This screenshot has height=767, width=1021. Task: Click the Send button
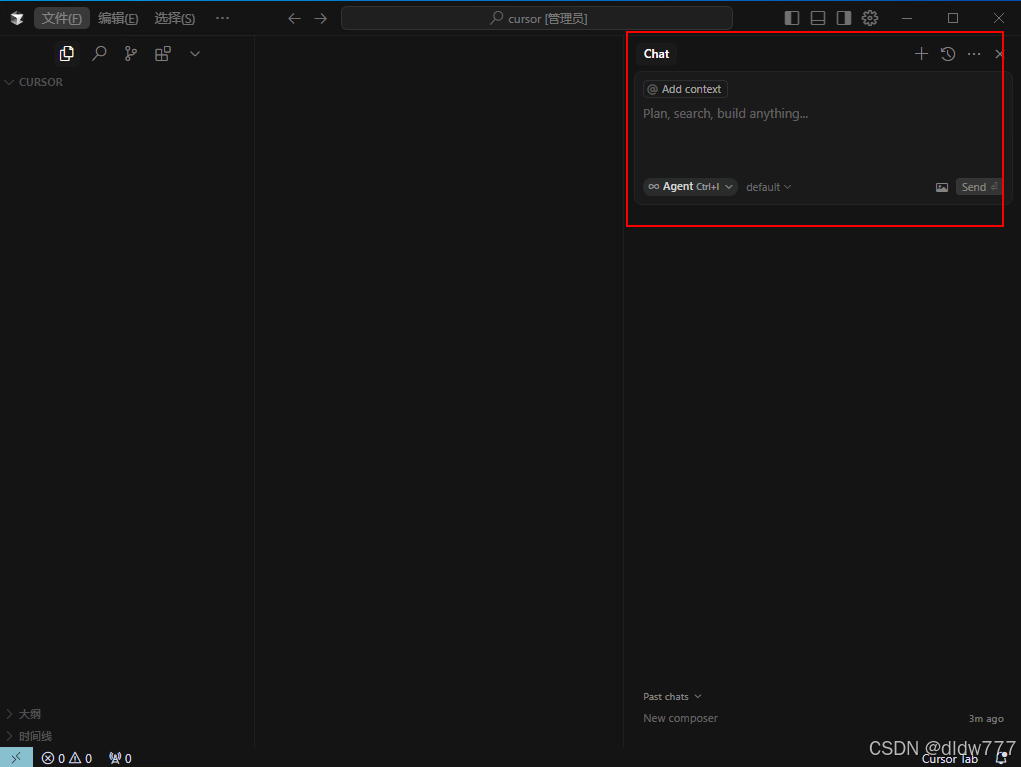(x=979, y=187)
